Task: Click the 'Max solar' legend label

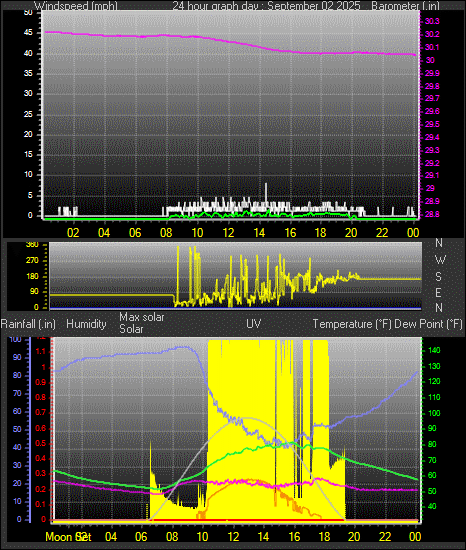Action: [x=142, y=317]
